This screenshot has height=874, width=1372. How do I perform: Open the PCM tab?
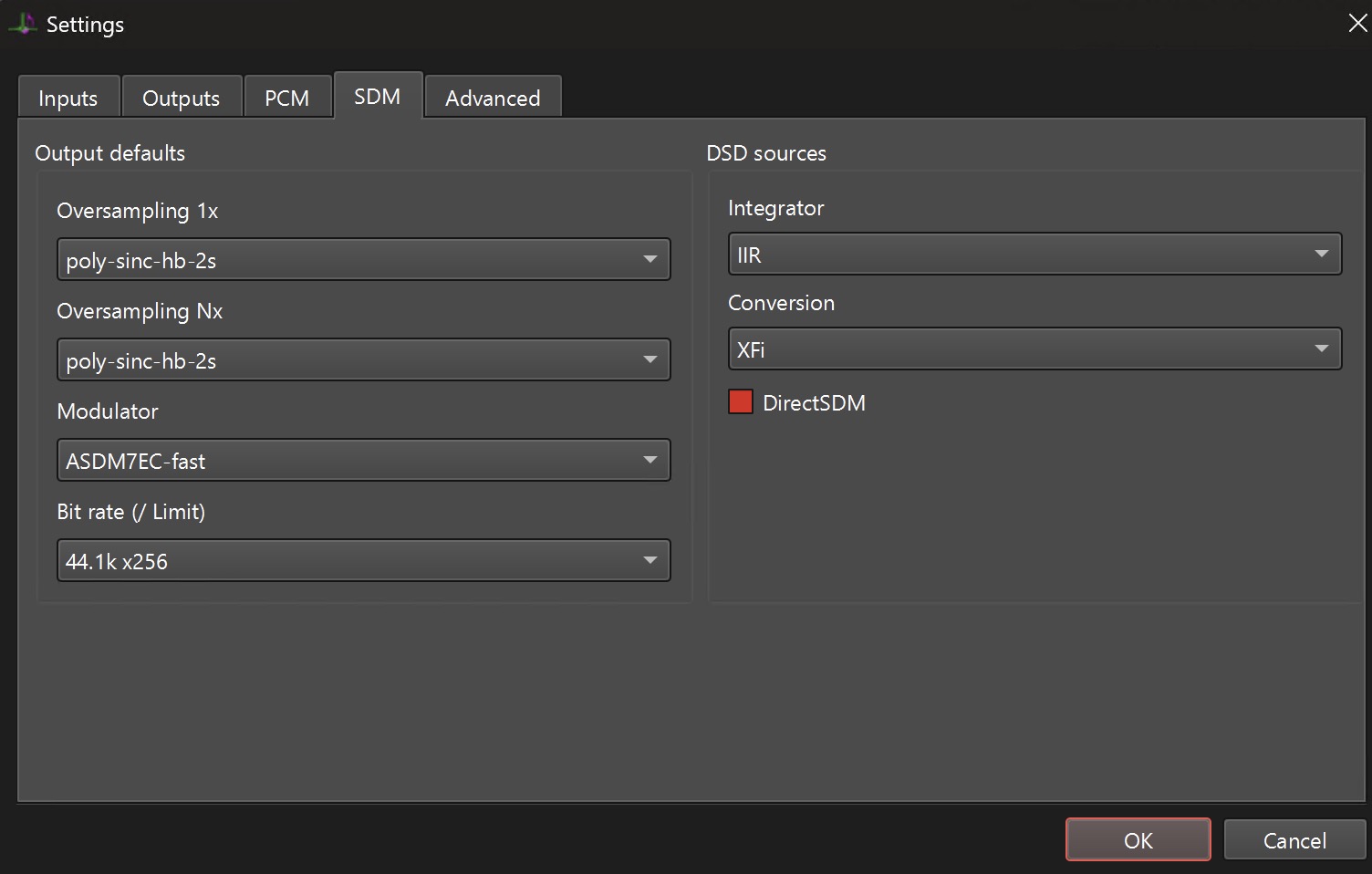coord(287,97)
